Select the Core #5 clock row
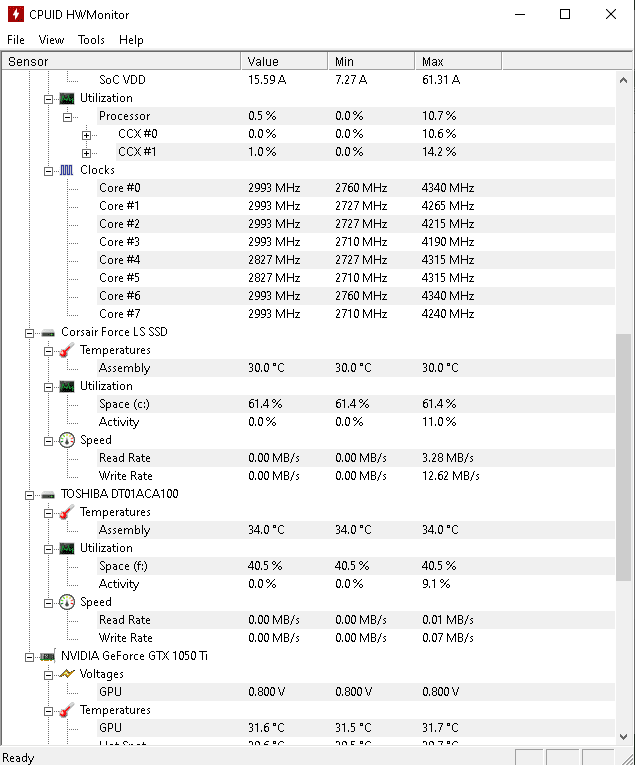The image size is (635, 765). click(x=356, y=278)
